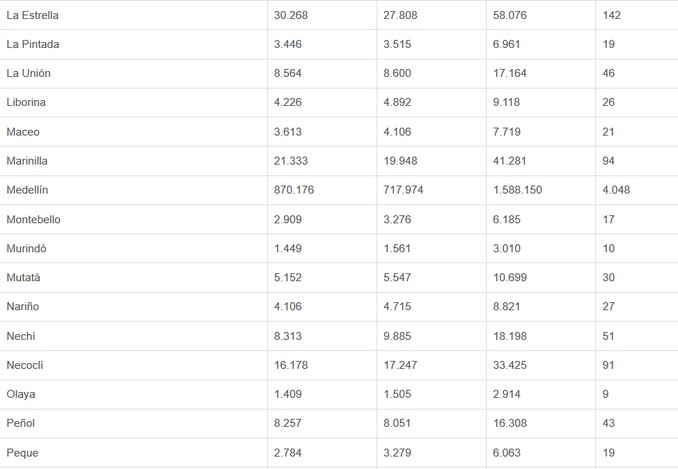Click the 870.176 value in Medellín row
Viewport: 678px width, 469px height.
[294, 190]
